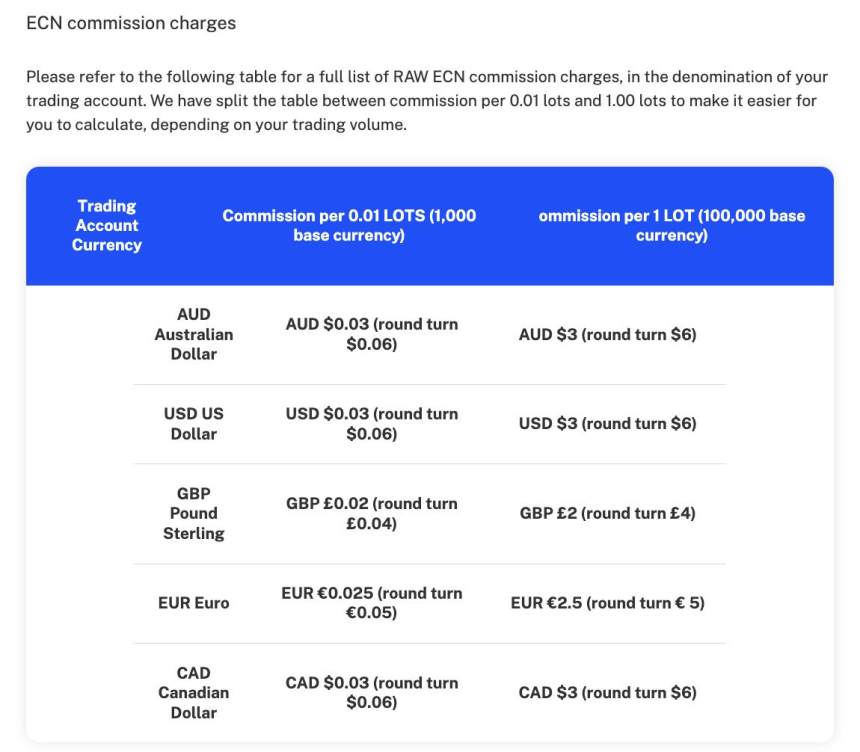Click the "GBP £2 (round turn £4)" cell

pos(607,513)
